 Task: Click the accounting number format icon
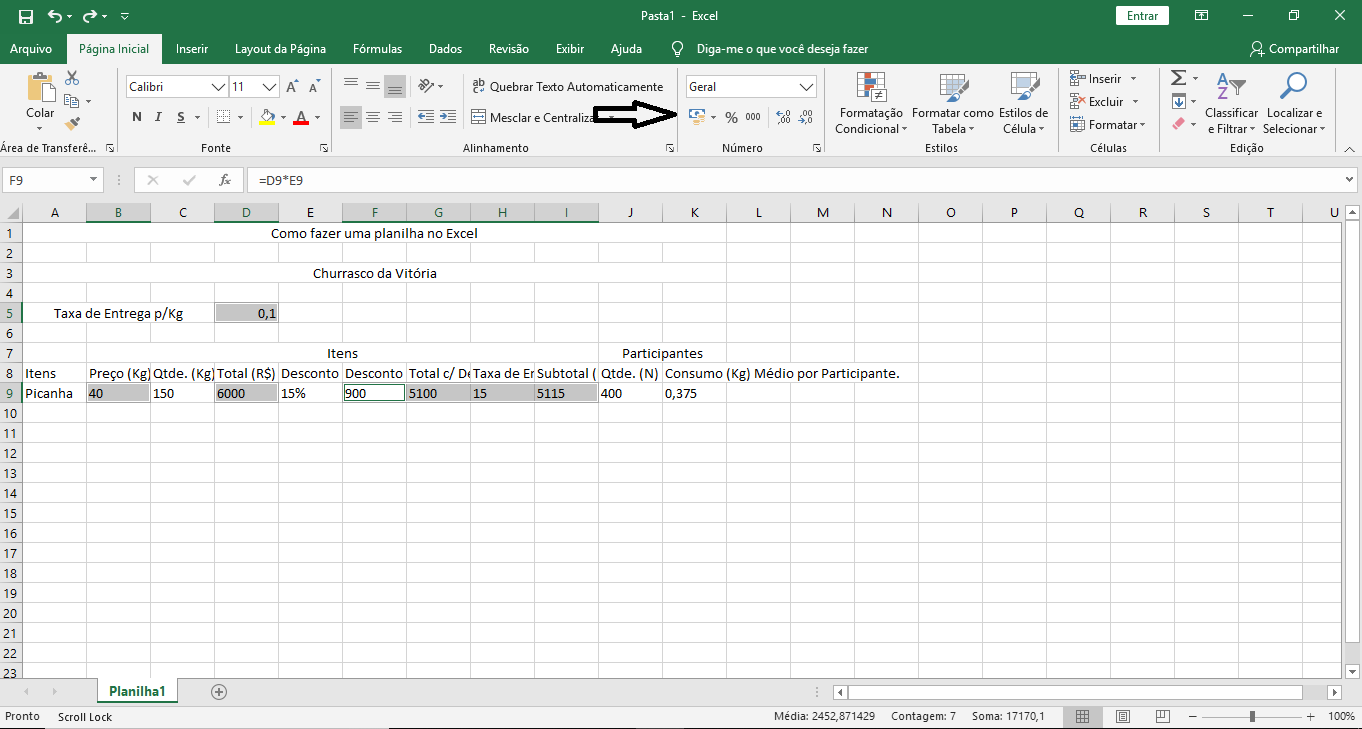698,117
